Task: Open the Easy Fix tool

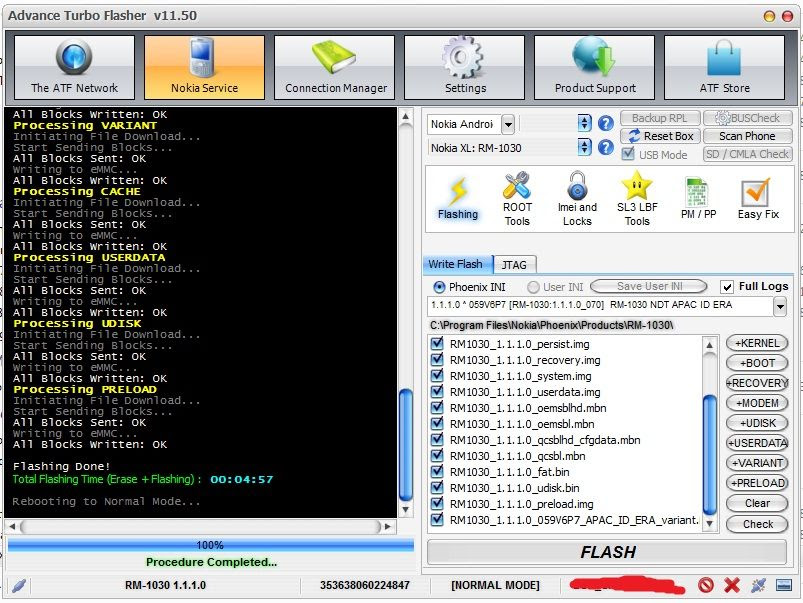Action: [x=758, y=199]
